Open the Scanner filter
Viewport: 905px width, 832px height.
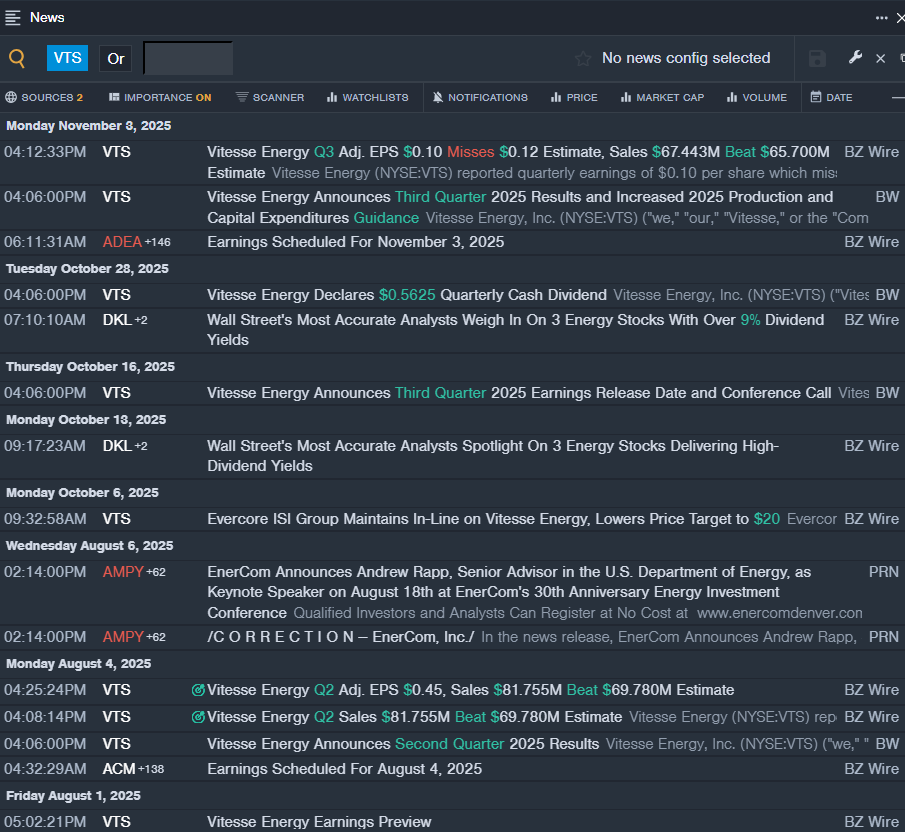tap(270, 97)
